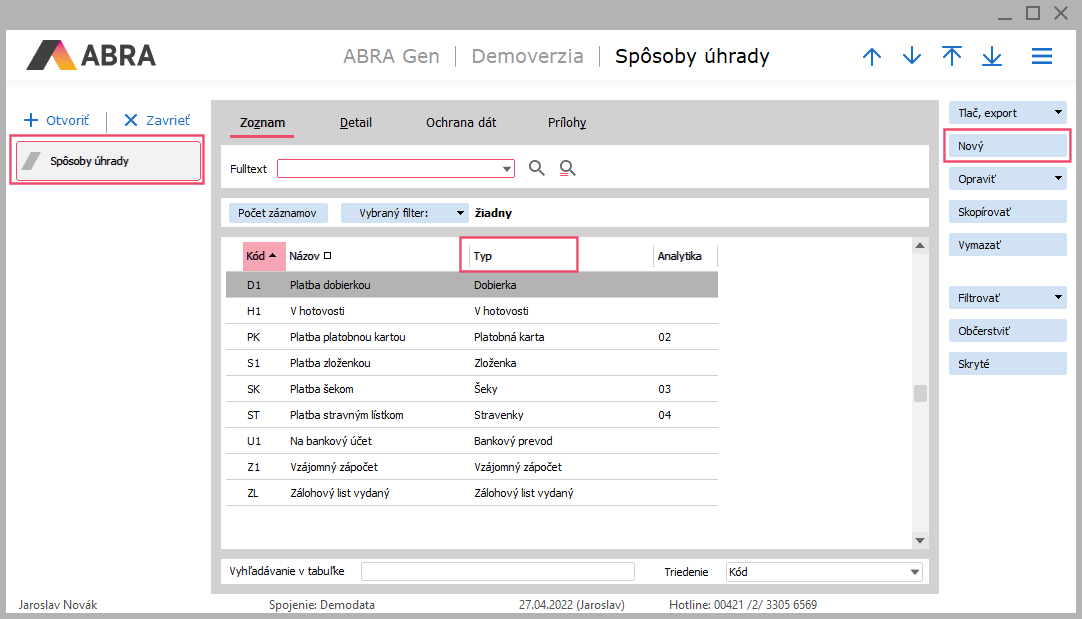Click the up arrow navigation icon
The width and height of the screenshot is (1082, 619).
pyautogui.click(x=872, y=57)
